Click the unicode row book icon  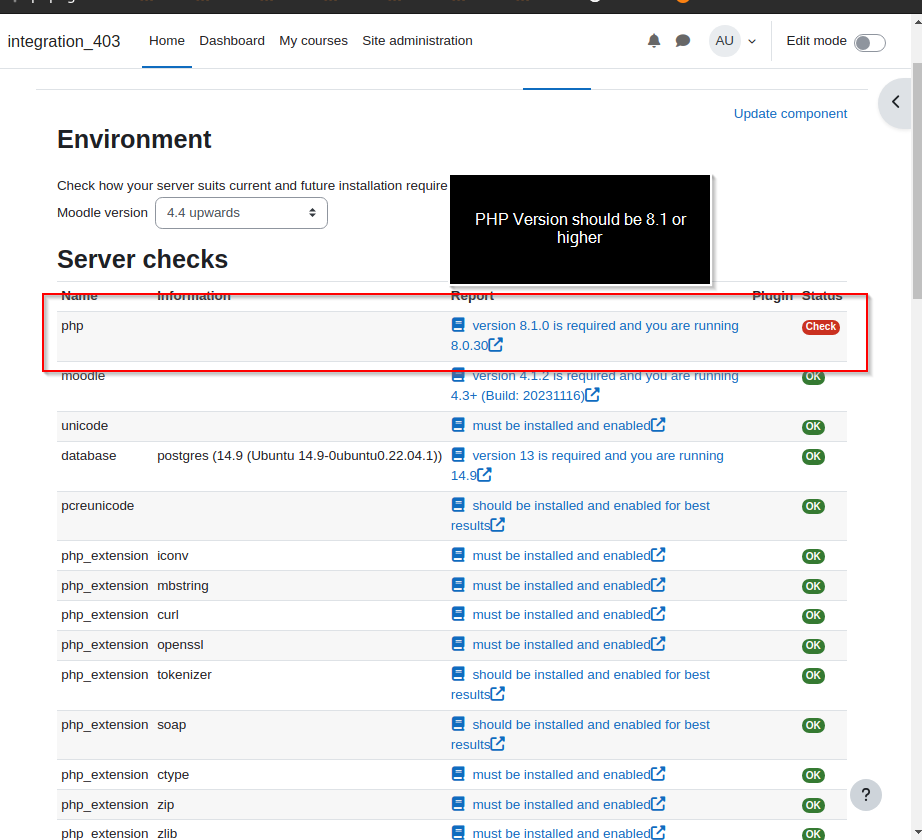coord(458,424)
